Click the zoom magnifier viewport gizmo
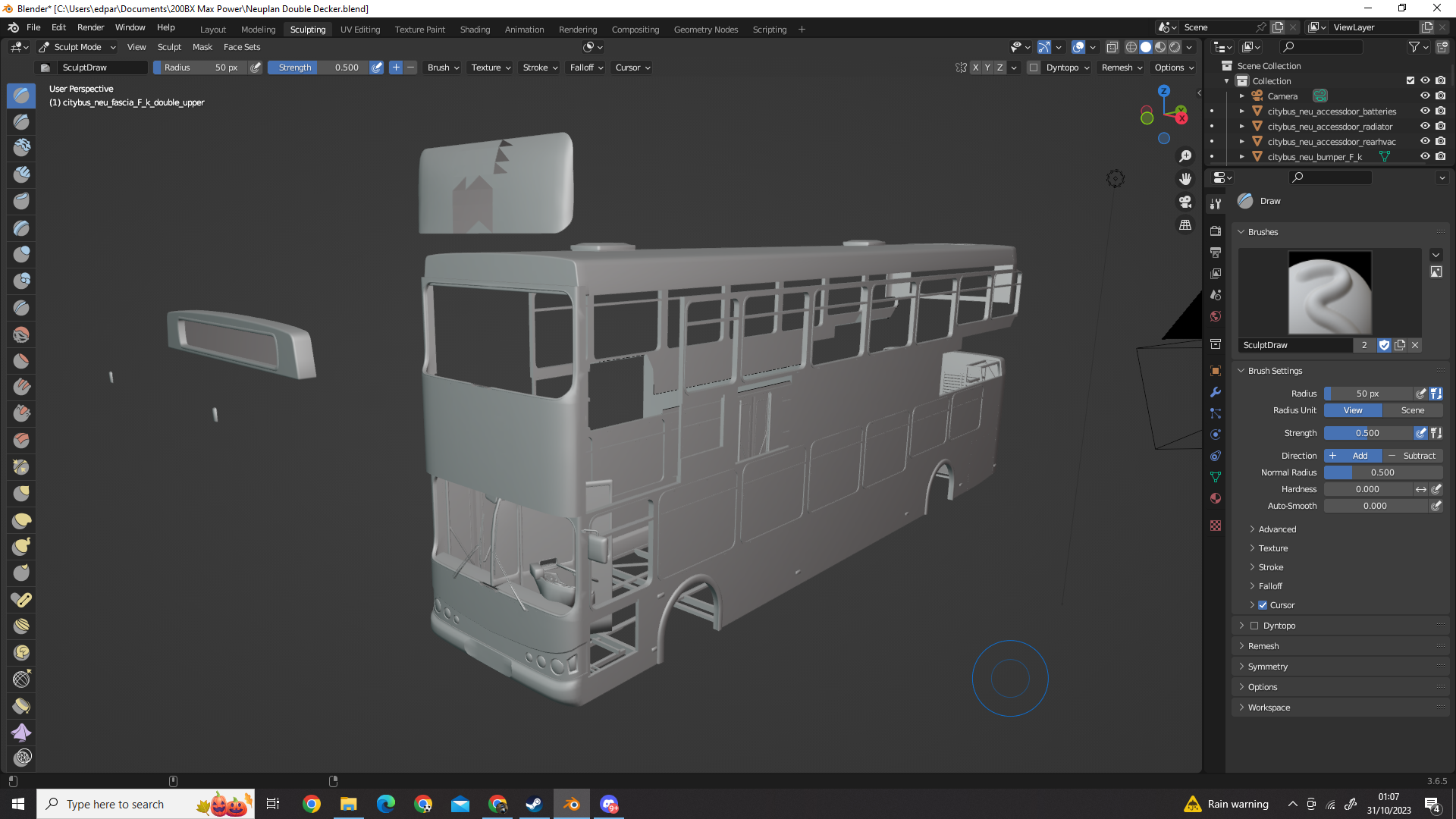This screenshot has height=819, width=1456. click(1185, 156)
